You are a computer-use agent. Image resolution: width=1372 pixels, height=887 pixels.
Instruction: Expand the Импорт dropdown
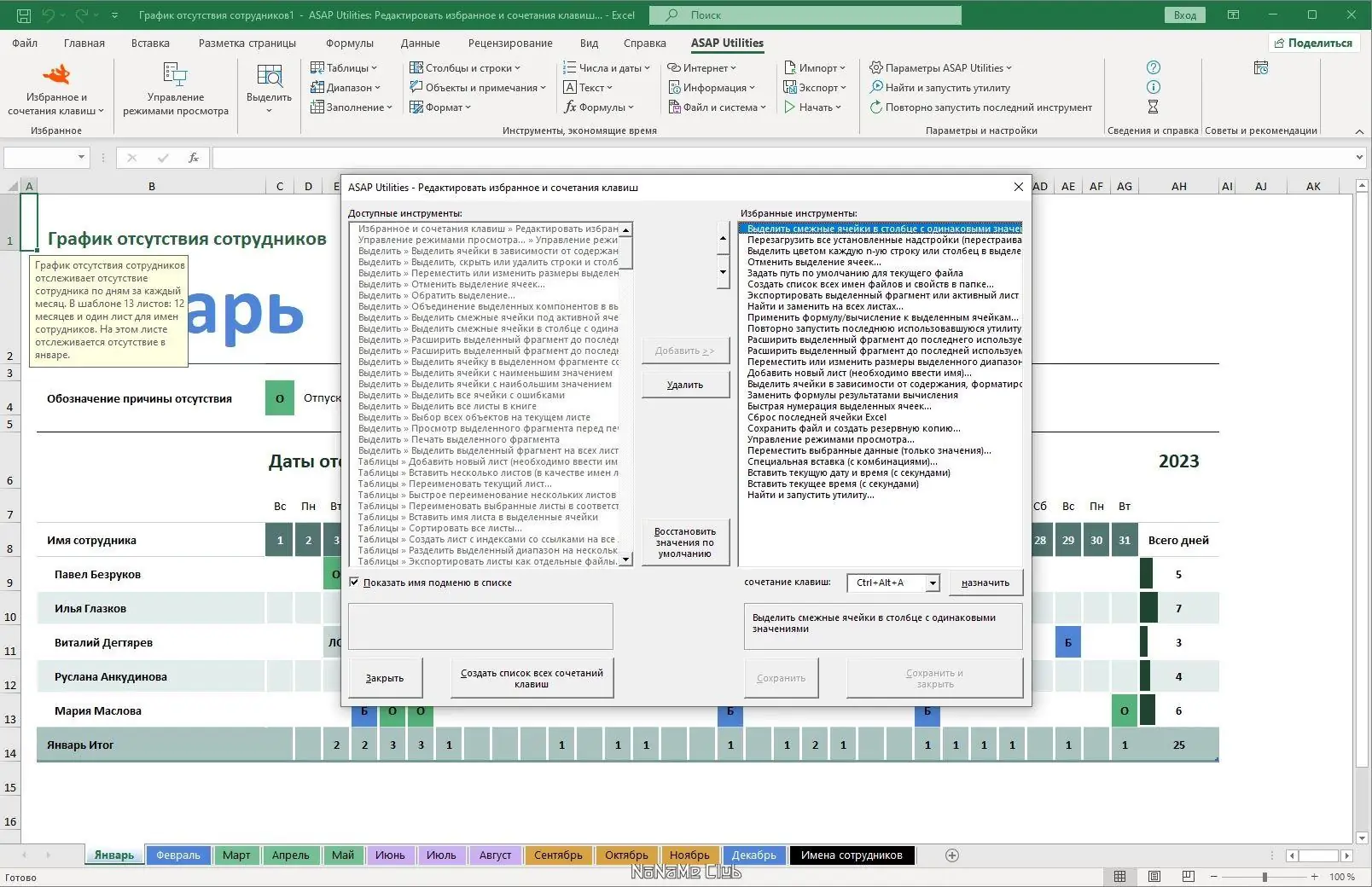[x=814, y=68]
